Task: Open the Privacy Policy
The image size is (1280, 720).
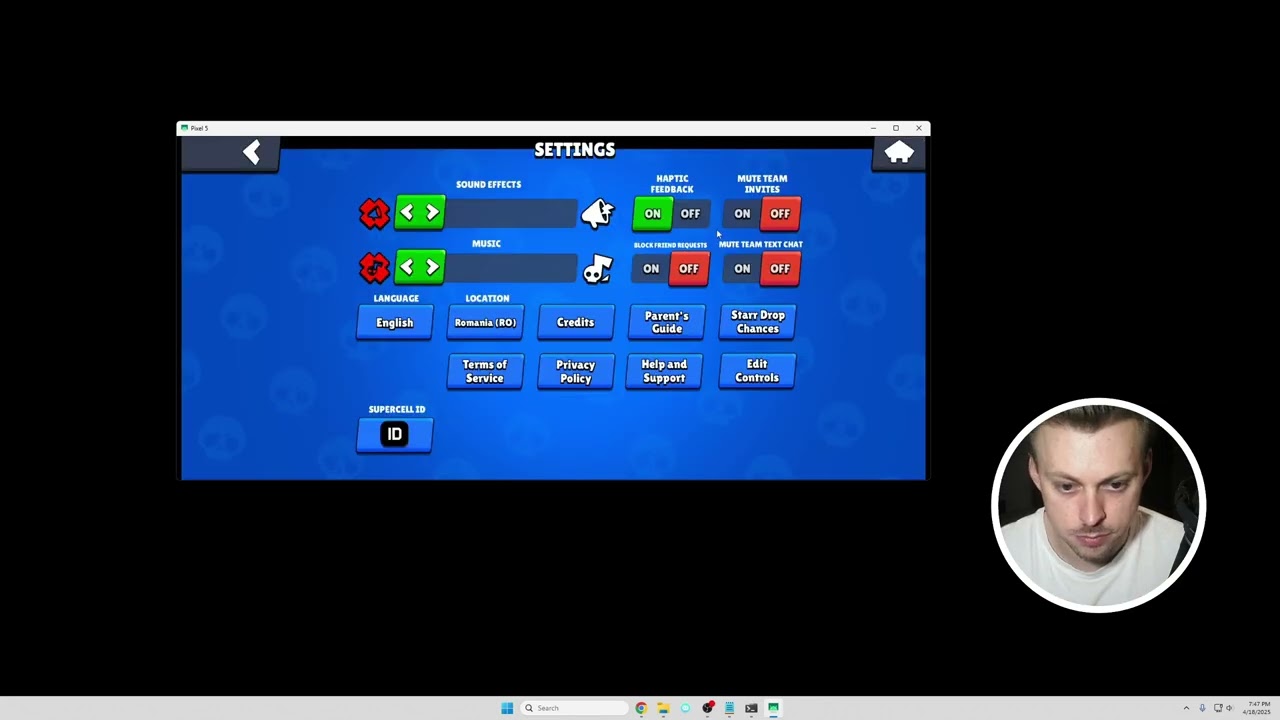Action: click(x=575, y=371)
